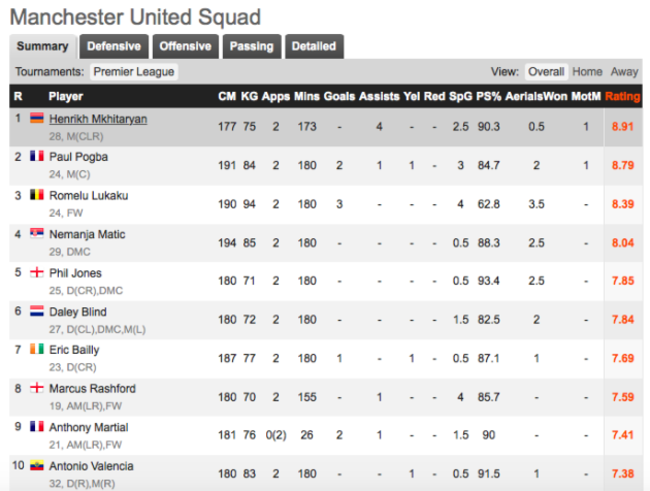This screenshot has width=650, height=491.
Task: Click Netherlands flag icon next to Daley Blind
Action: tap(37, 311)
